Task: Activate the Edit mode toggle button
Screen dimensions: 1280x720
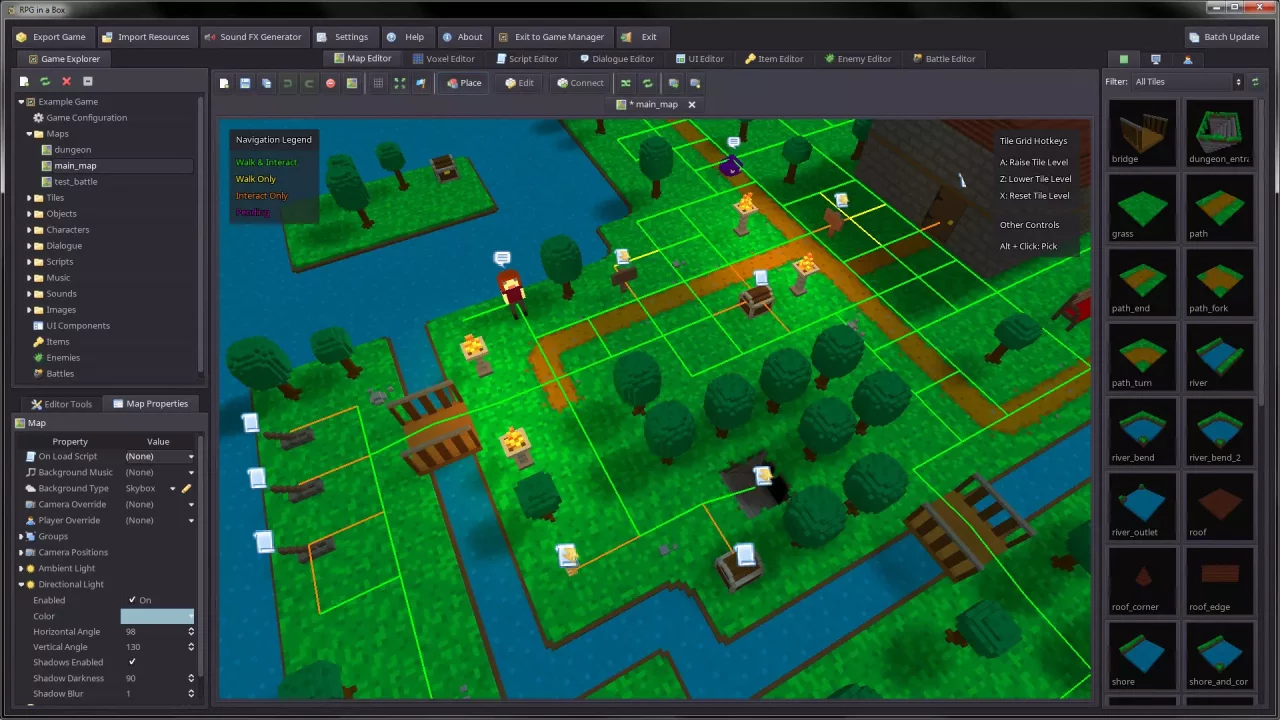Action: [x=519, y=83]
